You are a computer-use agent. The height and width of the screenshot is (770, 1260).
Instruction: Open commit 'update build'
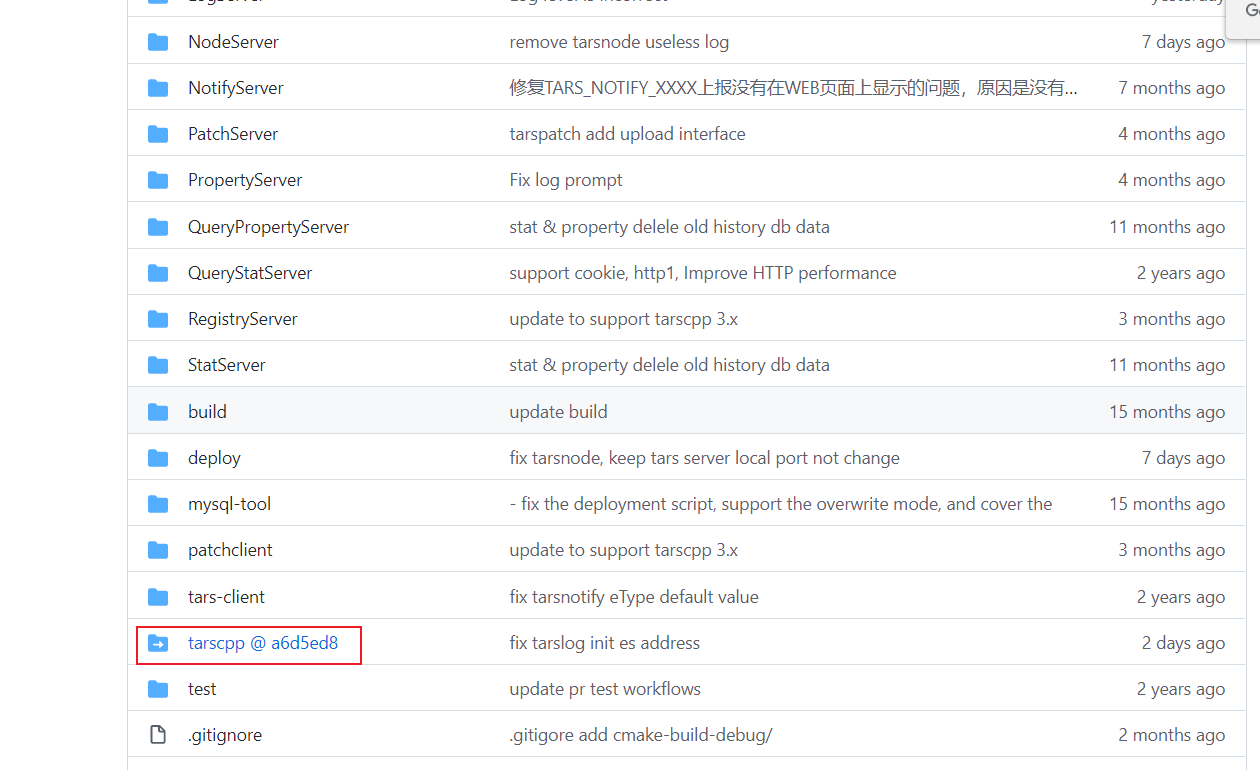(x=558, y=412)
